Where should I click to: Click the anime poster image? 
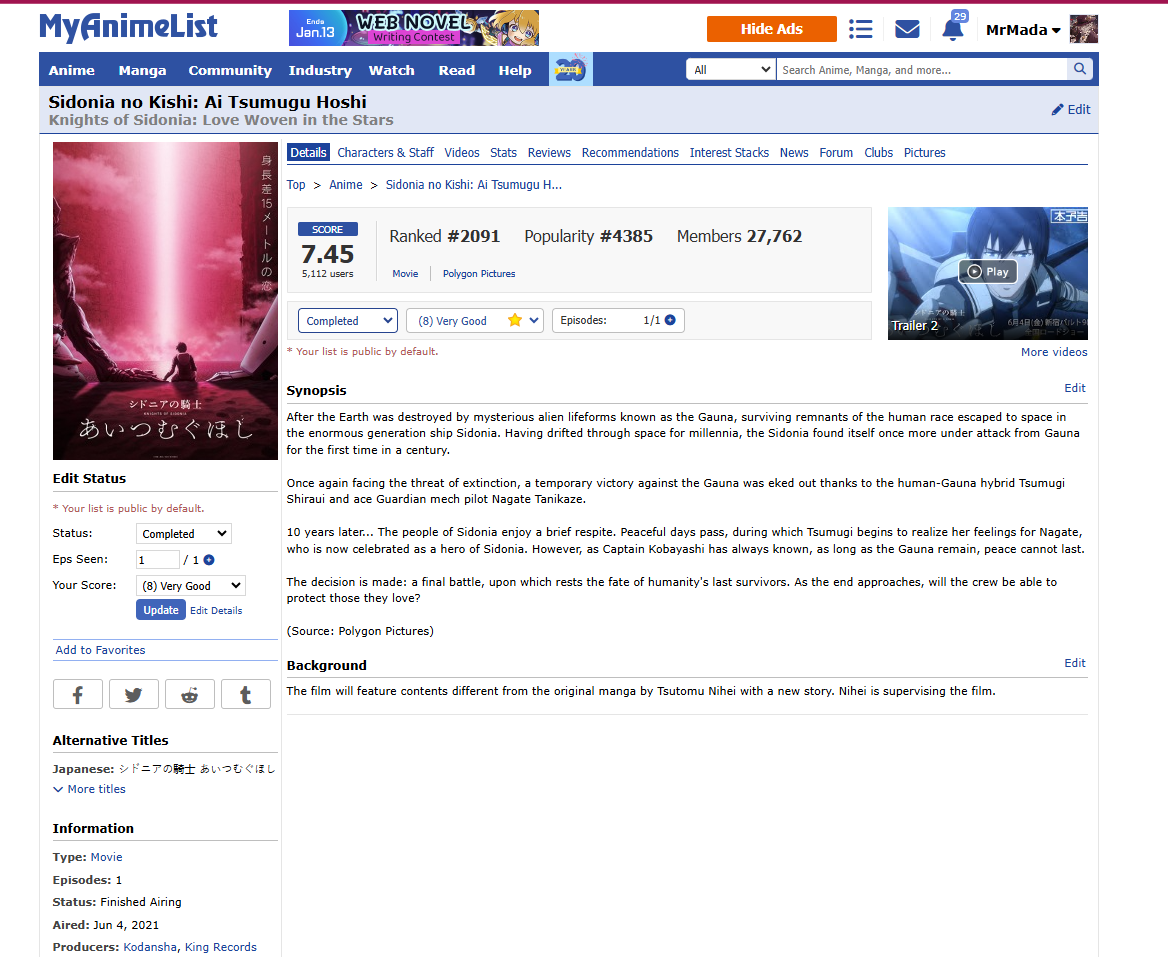[x=165, y=301]
